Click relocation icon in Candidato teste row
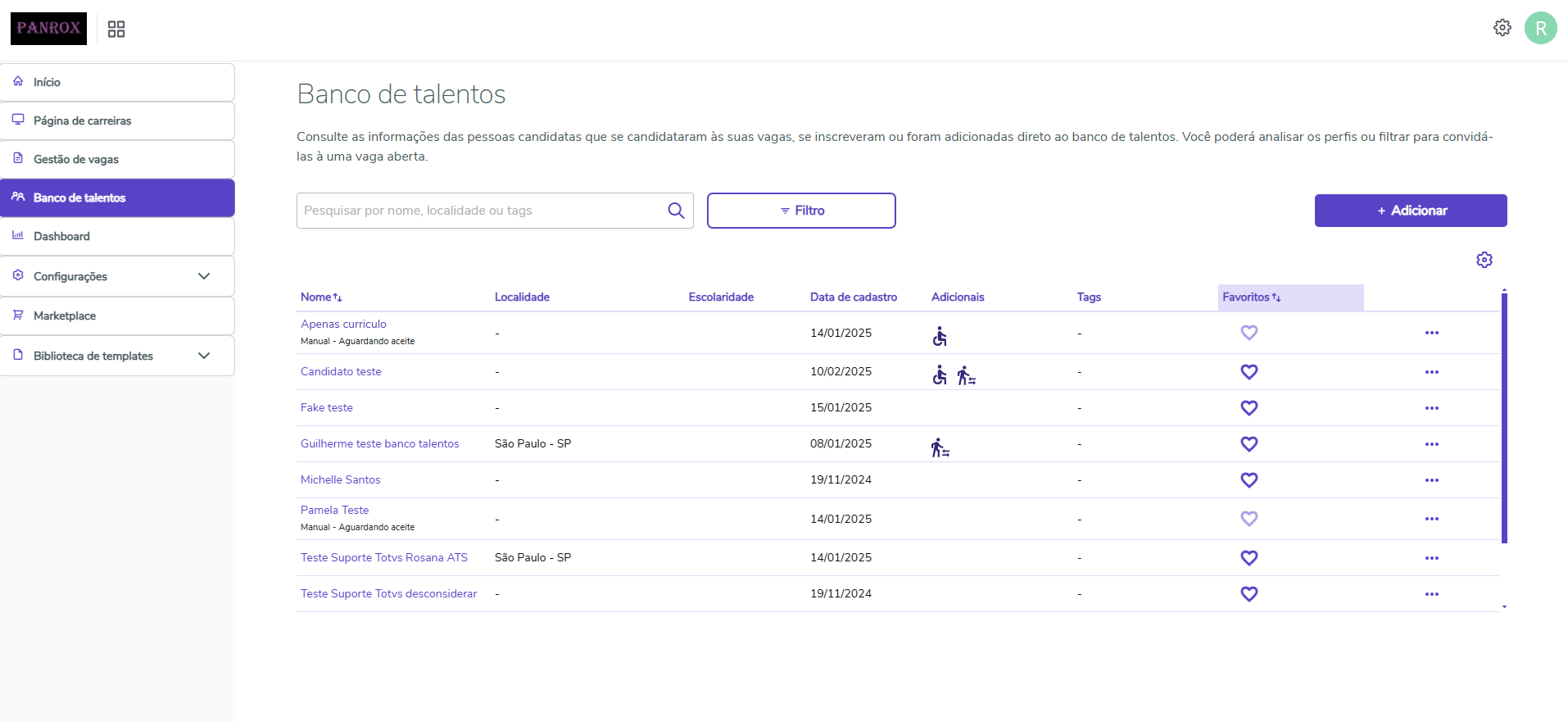1568x722 pixels. coord(967,375)
